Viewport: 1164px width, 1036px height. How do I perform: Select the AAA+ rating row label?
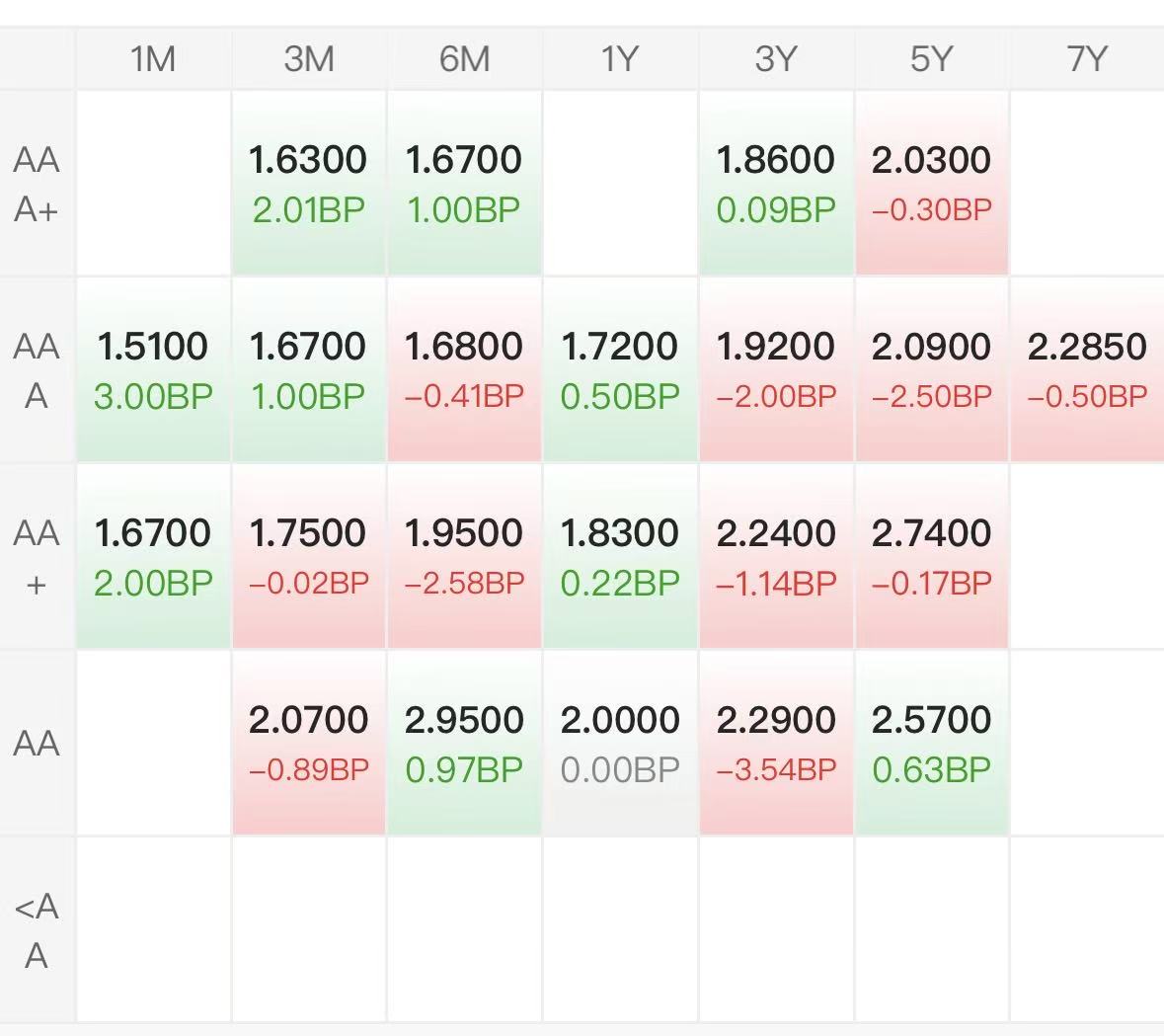[x=37, y=184]
